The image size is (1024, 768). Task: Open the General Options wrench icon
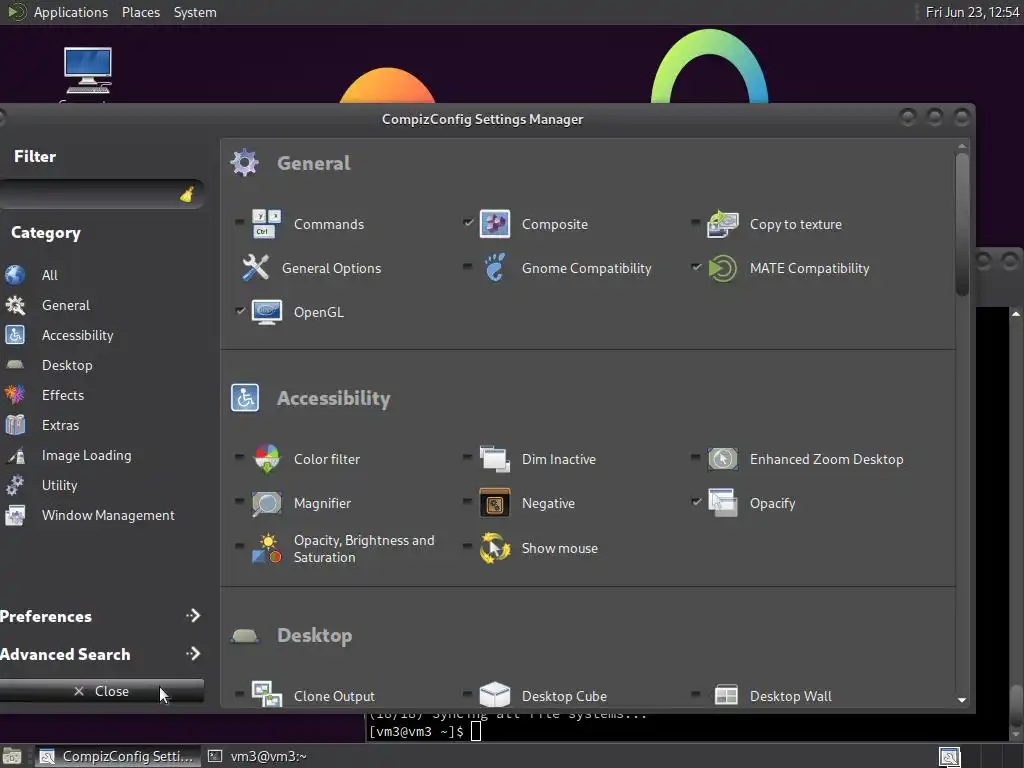click(x=255, y=268)
